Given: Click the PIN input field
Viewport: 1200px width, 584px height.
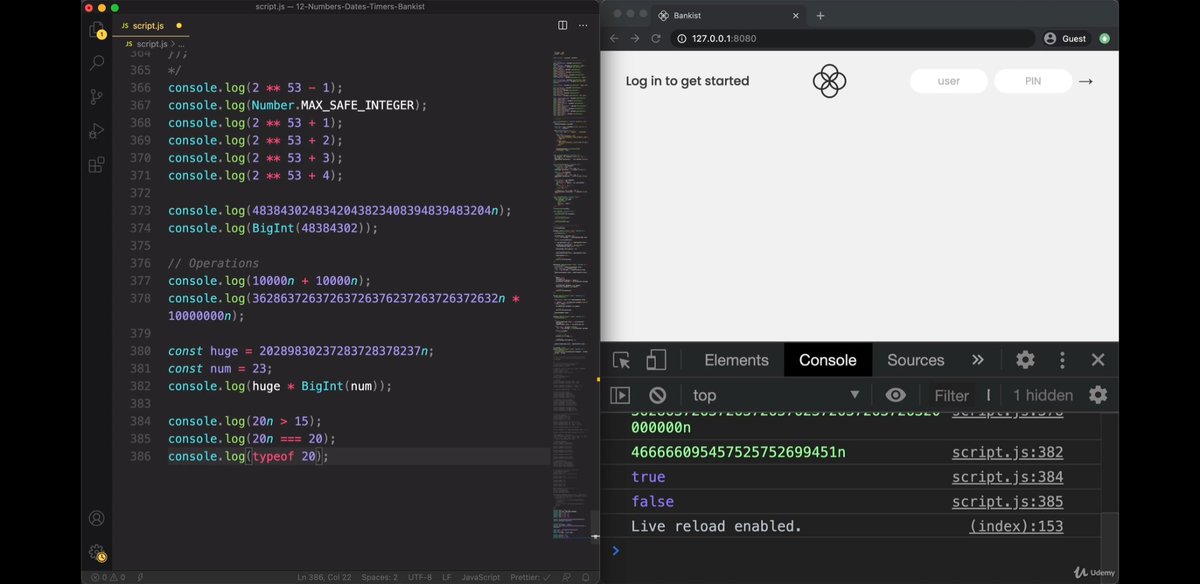Looking at the screenshot, I should (1033, 81).
